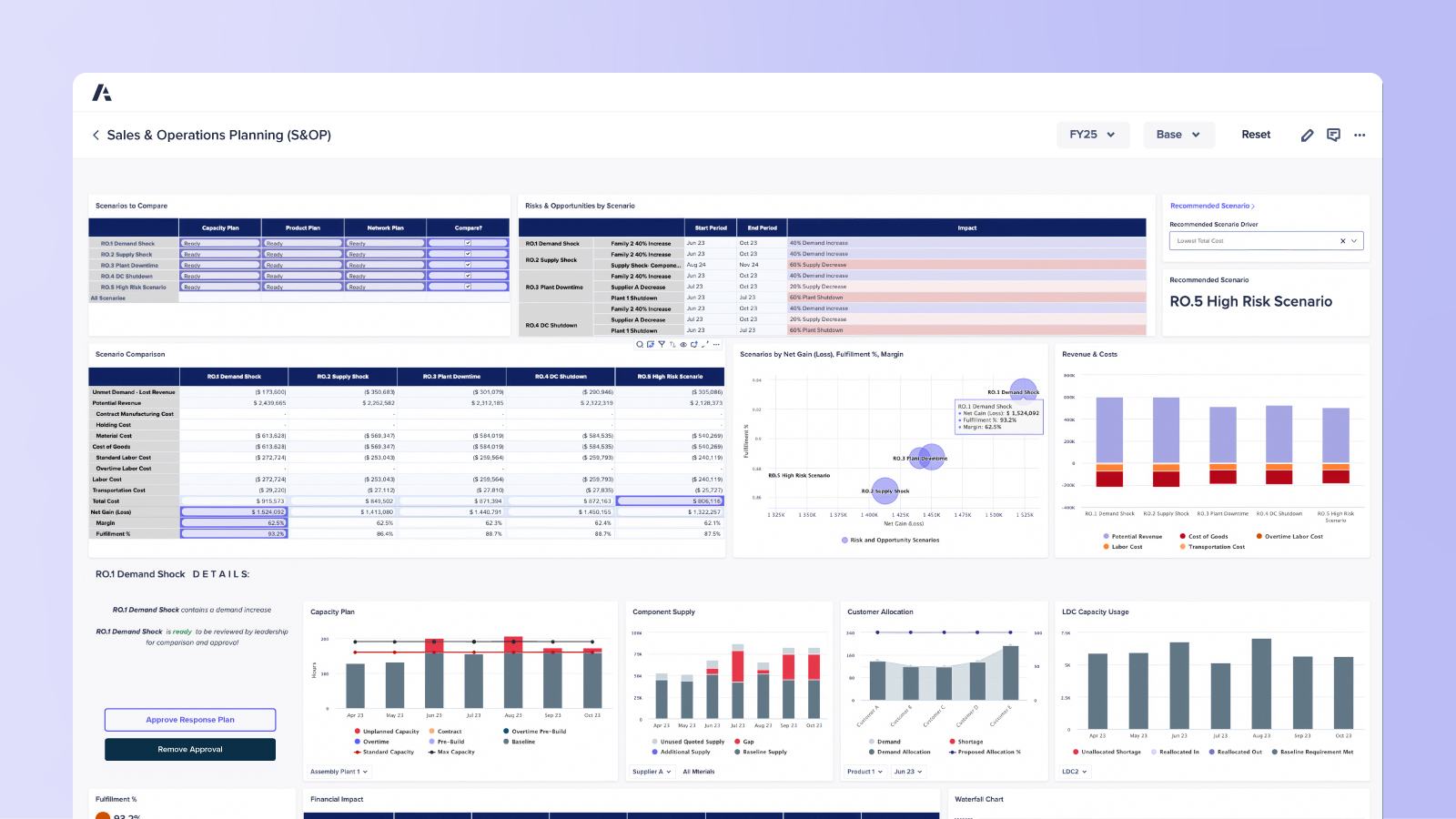Uncheck Compare for RO.4 DC Shutdown
1456x819 pixels.
468,276
